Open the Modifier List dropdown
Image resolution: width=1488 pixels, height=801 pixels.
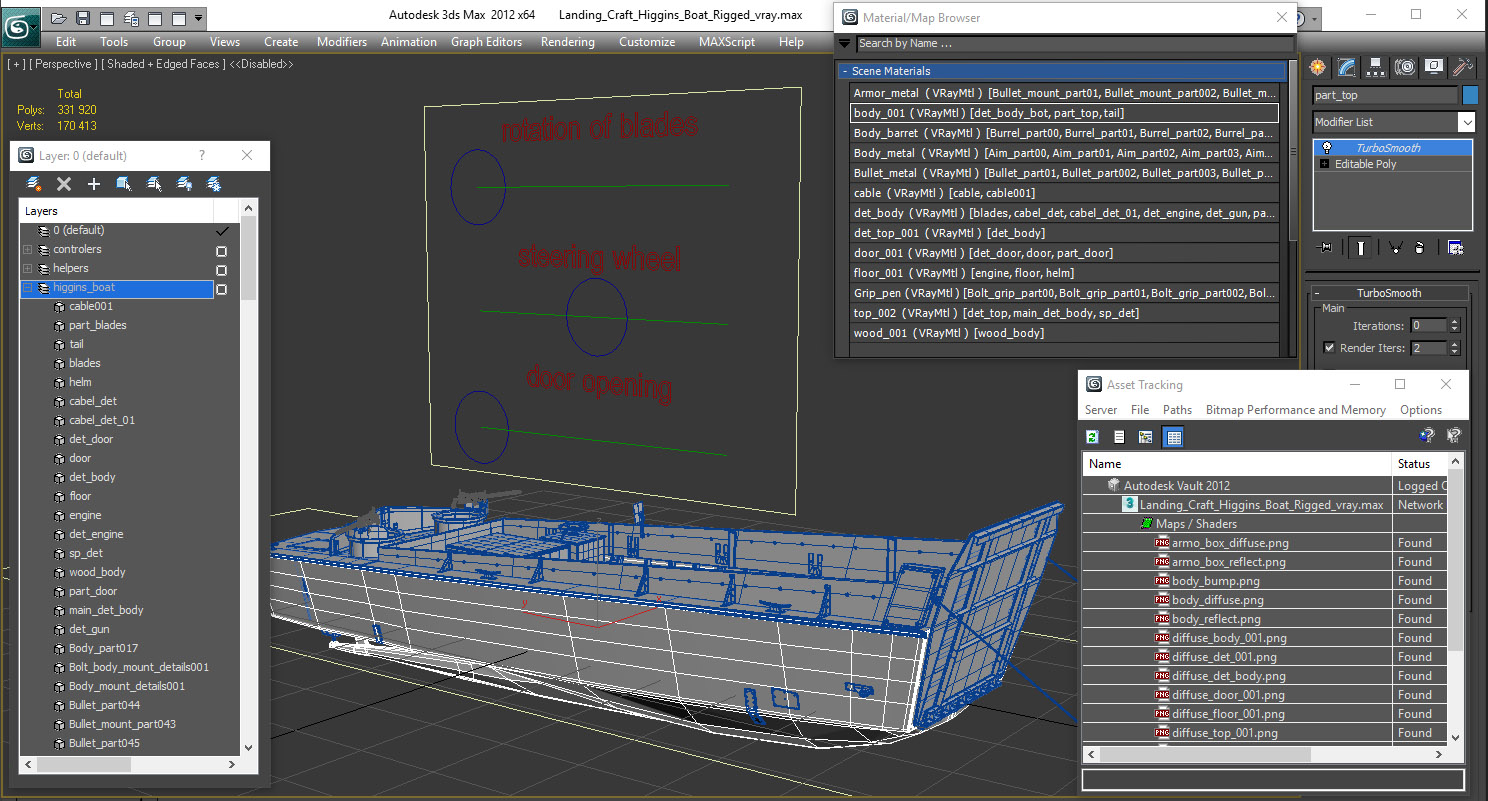coord(1466,122)
